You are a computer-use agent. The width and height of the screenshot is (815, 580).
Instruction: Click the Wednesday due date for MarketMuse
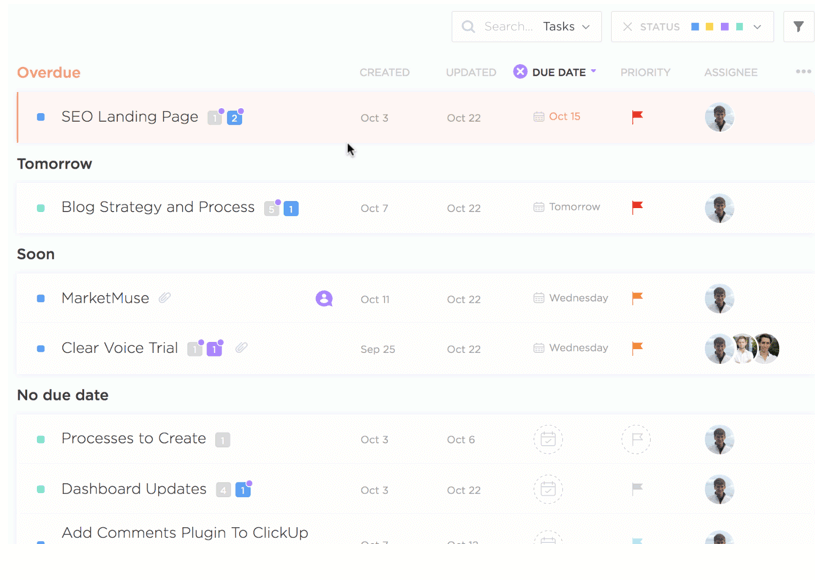[579, 298]
